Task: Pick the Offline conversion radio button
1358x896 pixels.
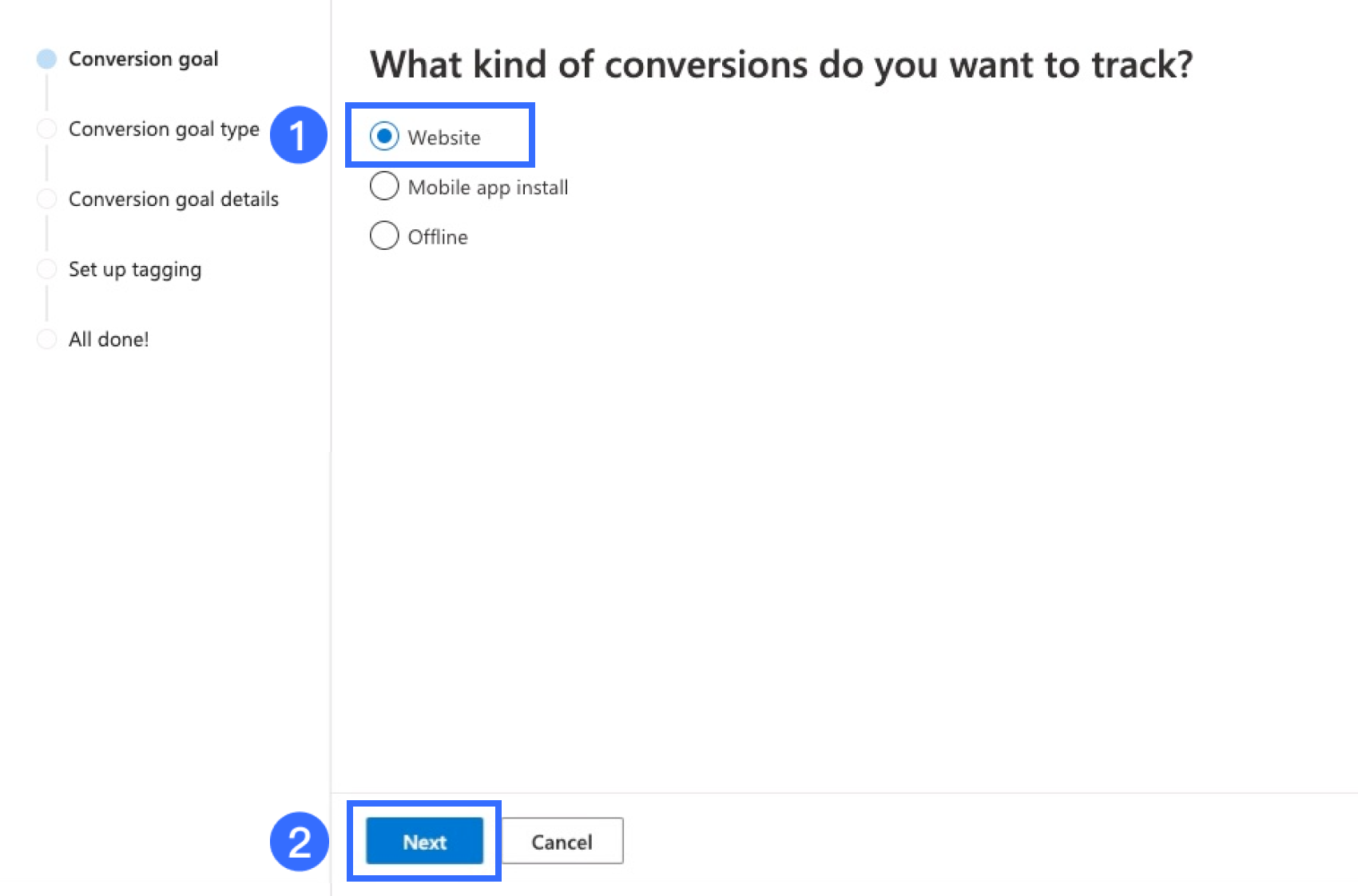Action: coord(384,236)
